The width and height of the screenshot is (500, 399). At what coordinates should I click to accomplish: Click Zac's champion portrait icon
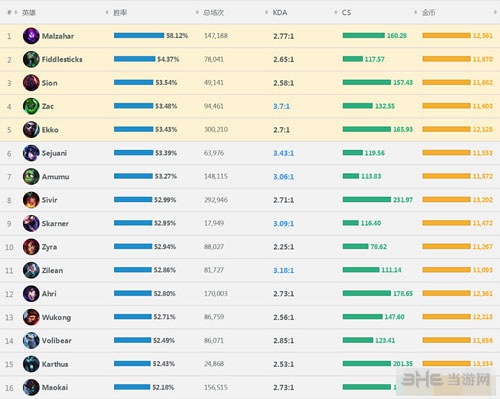[x=31, y=106]
